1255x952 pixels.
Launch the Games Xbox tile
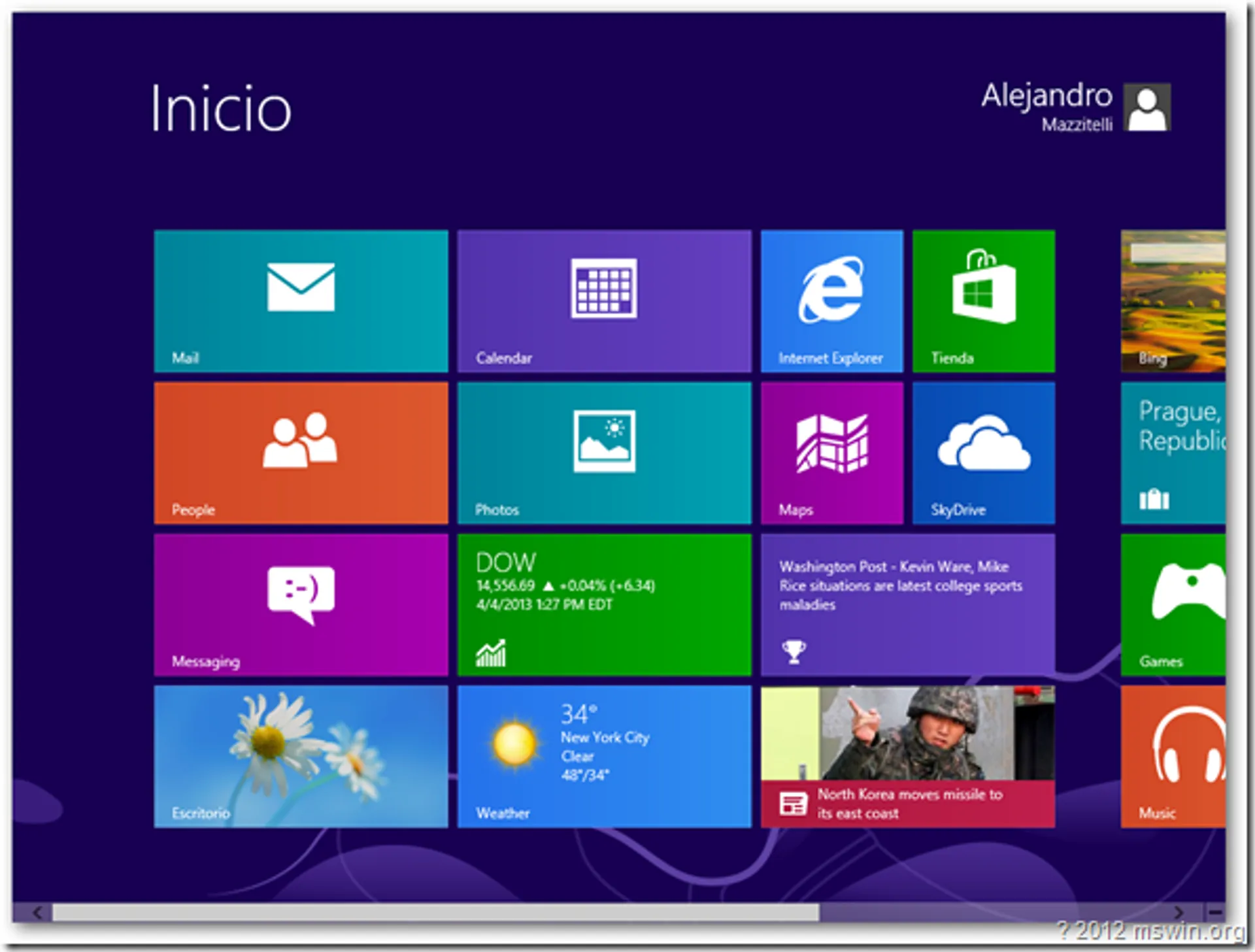pyautogui.click(x=1173, y=604)
